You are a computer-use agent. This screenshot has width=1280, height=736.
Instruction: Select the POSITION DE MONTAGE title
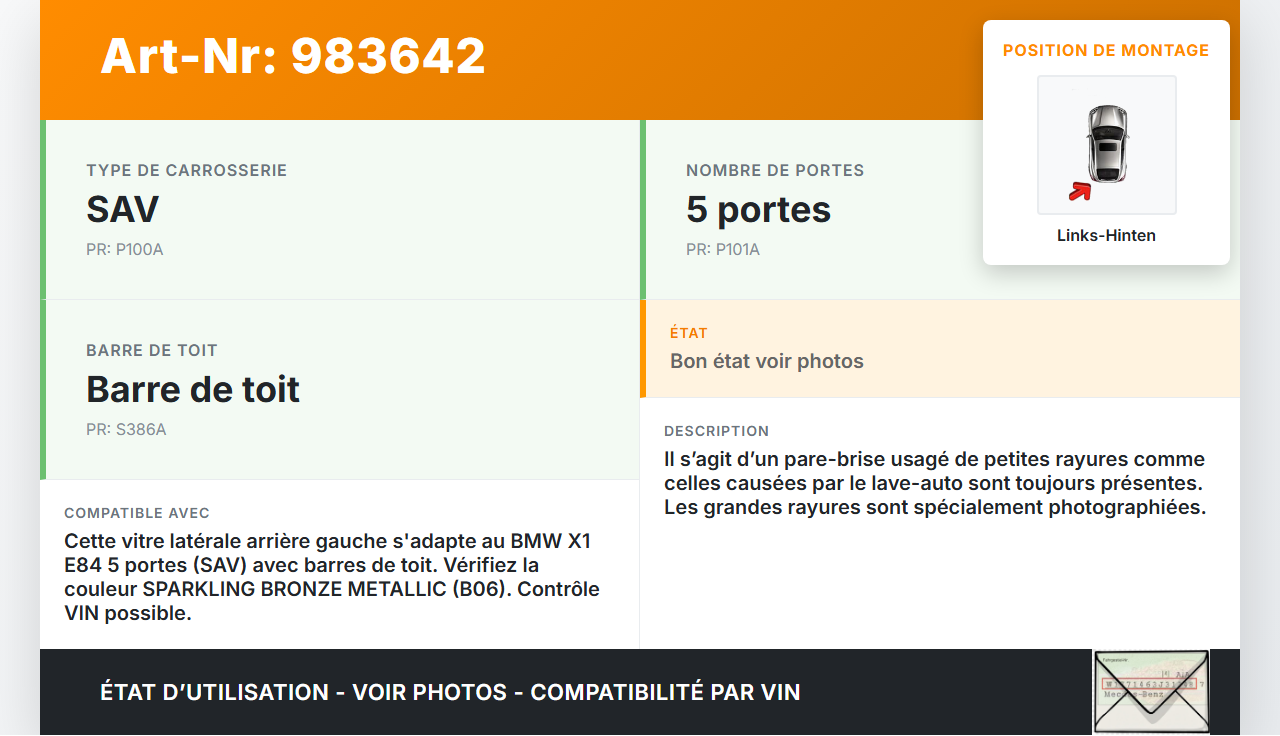tap(1106, 50)
